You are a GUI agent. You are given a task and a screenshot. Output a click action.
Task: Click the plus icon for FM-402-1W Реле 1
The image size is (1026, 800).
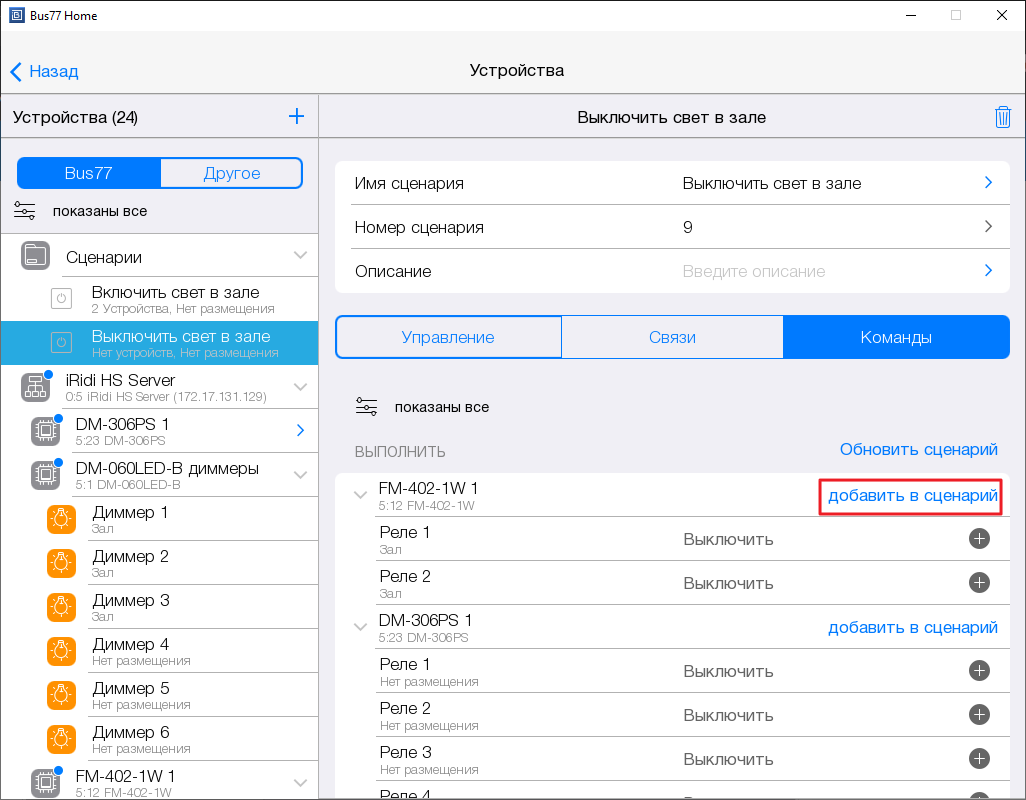(979, 539)
